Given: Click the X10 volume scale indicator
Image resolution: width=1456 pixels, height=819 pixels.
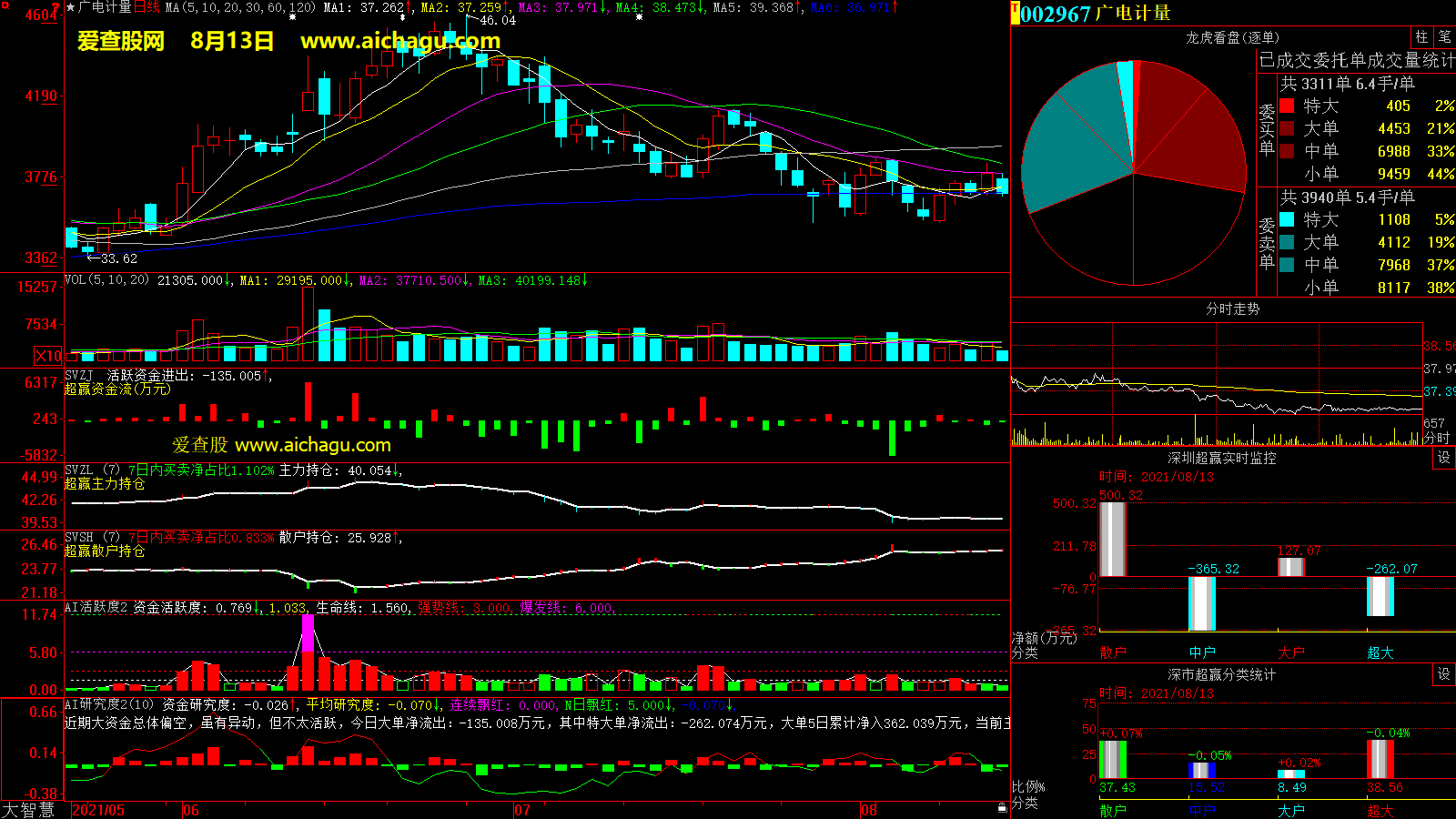Looking at the screenshot, I should [x=49, y=356].
